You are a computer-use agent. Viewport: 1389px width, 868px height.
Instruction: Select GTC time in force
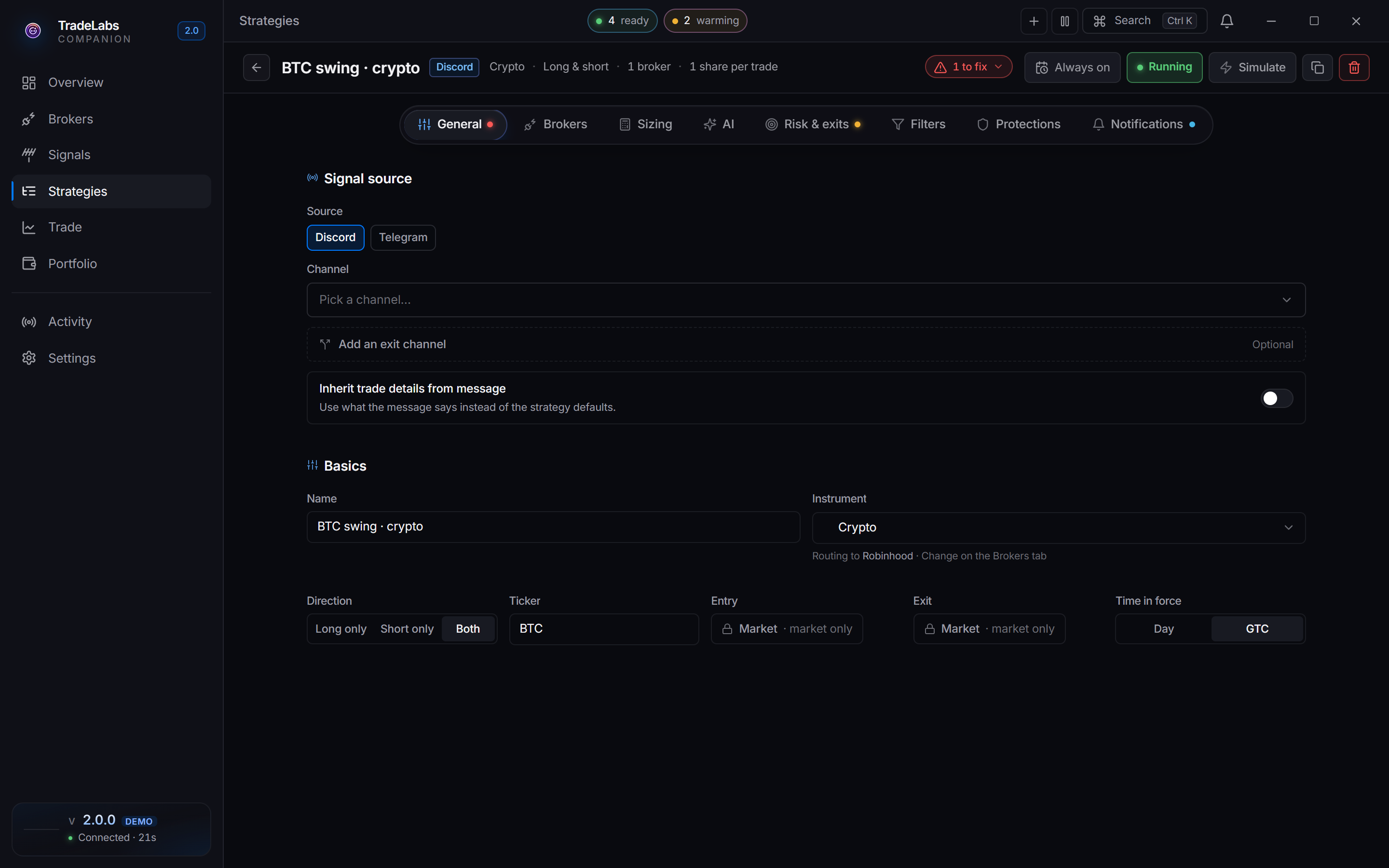pos(1257,629)
